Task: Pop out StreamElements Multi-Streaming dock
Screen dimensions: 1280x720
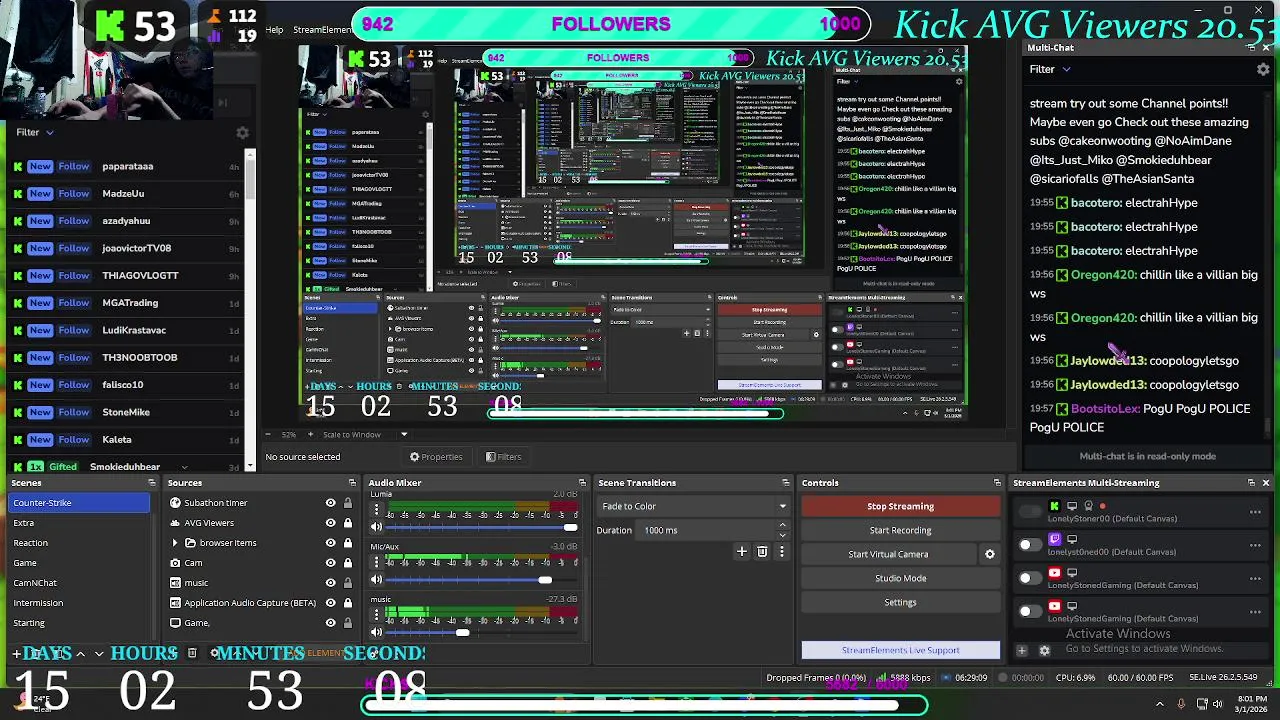Action: (x=1251, y=483)
